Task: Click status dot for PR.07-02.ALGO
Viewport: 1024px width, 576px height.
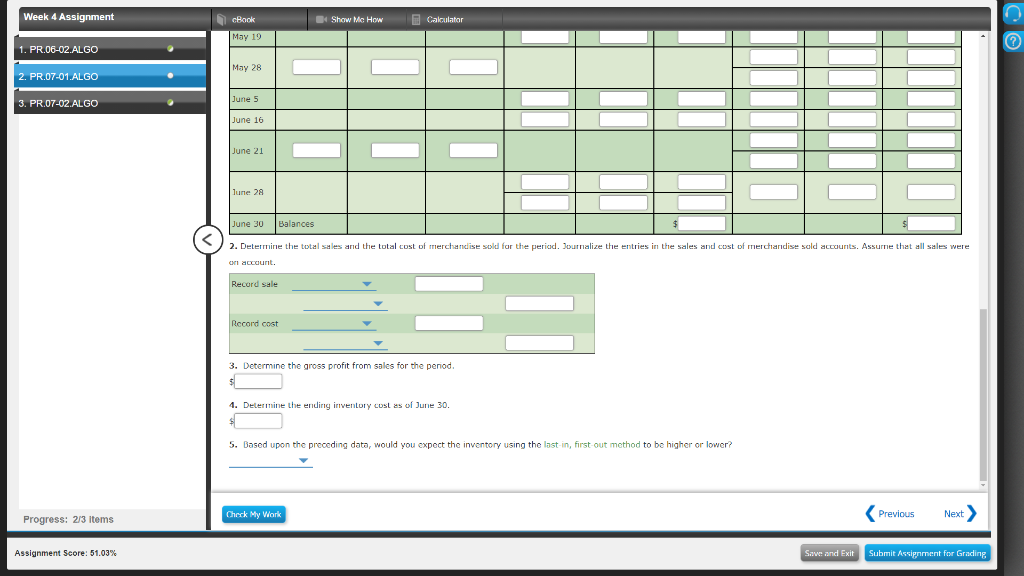Action: (x=170, y=103)
